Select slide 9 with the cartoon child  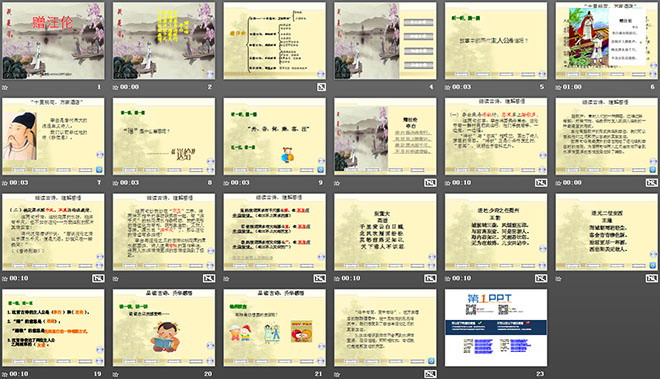[x=274, y=136]
